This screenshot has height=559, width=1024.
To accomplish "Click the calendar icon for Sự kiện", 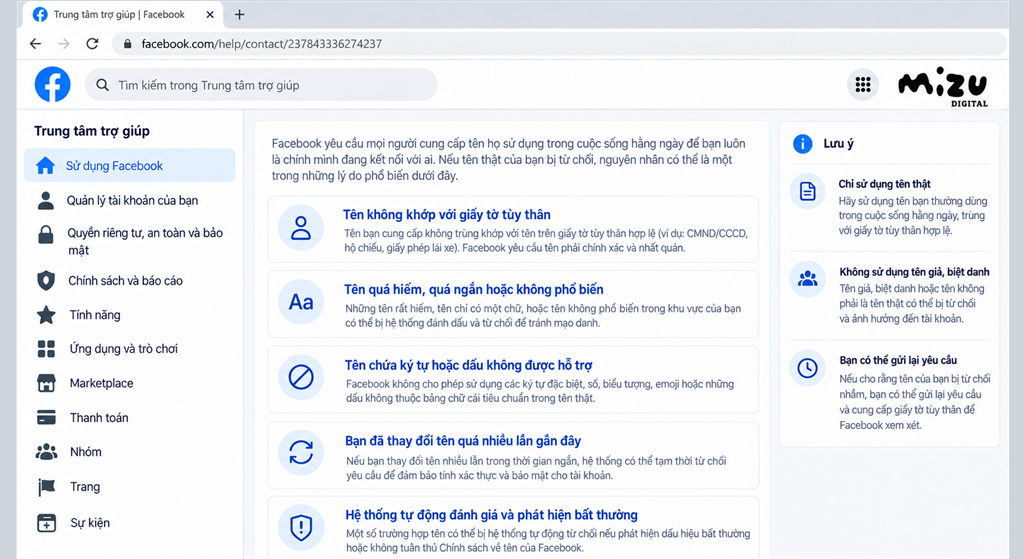I will 46,522.
